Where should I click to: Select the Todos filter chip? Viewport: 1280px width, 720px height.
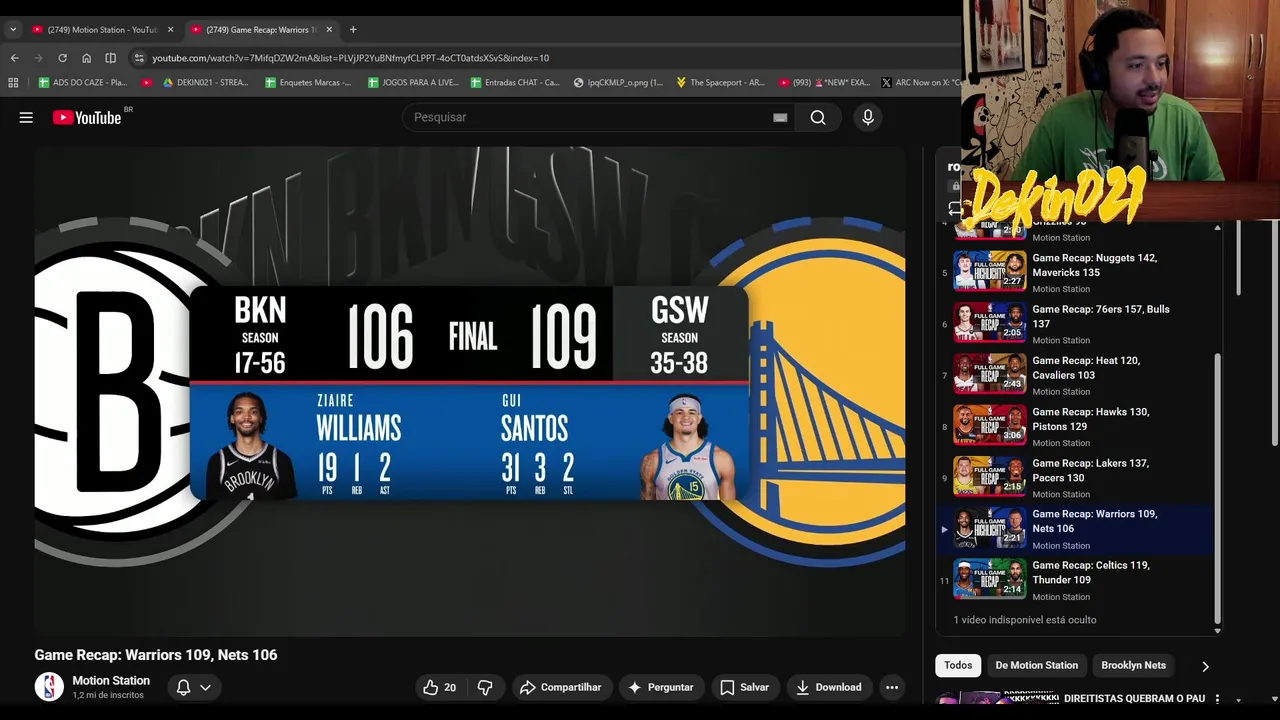tap(958, 665)
